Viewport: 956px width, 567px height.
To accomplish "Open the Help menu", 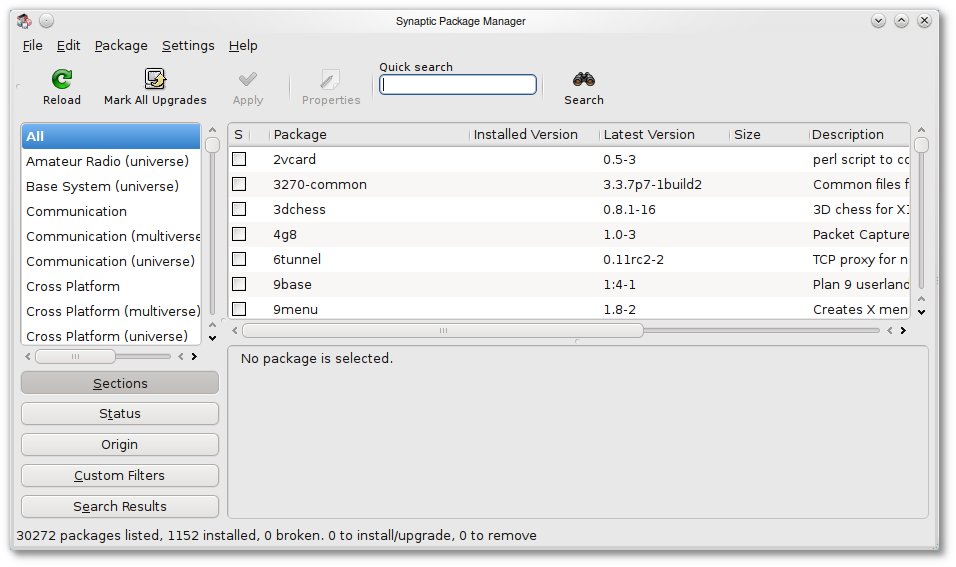I will [243, 46].
